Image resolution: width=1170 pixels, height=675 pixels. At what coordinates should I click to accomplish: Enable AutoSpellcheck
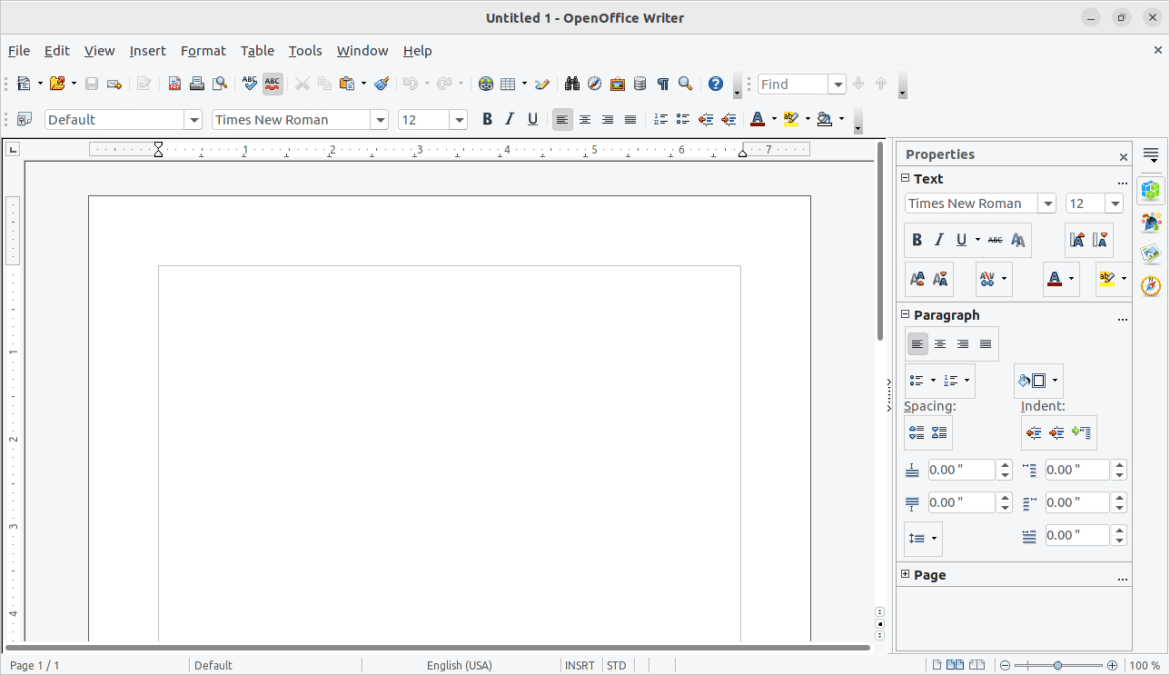tap(271, 84)
